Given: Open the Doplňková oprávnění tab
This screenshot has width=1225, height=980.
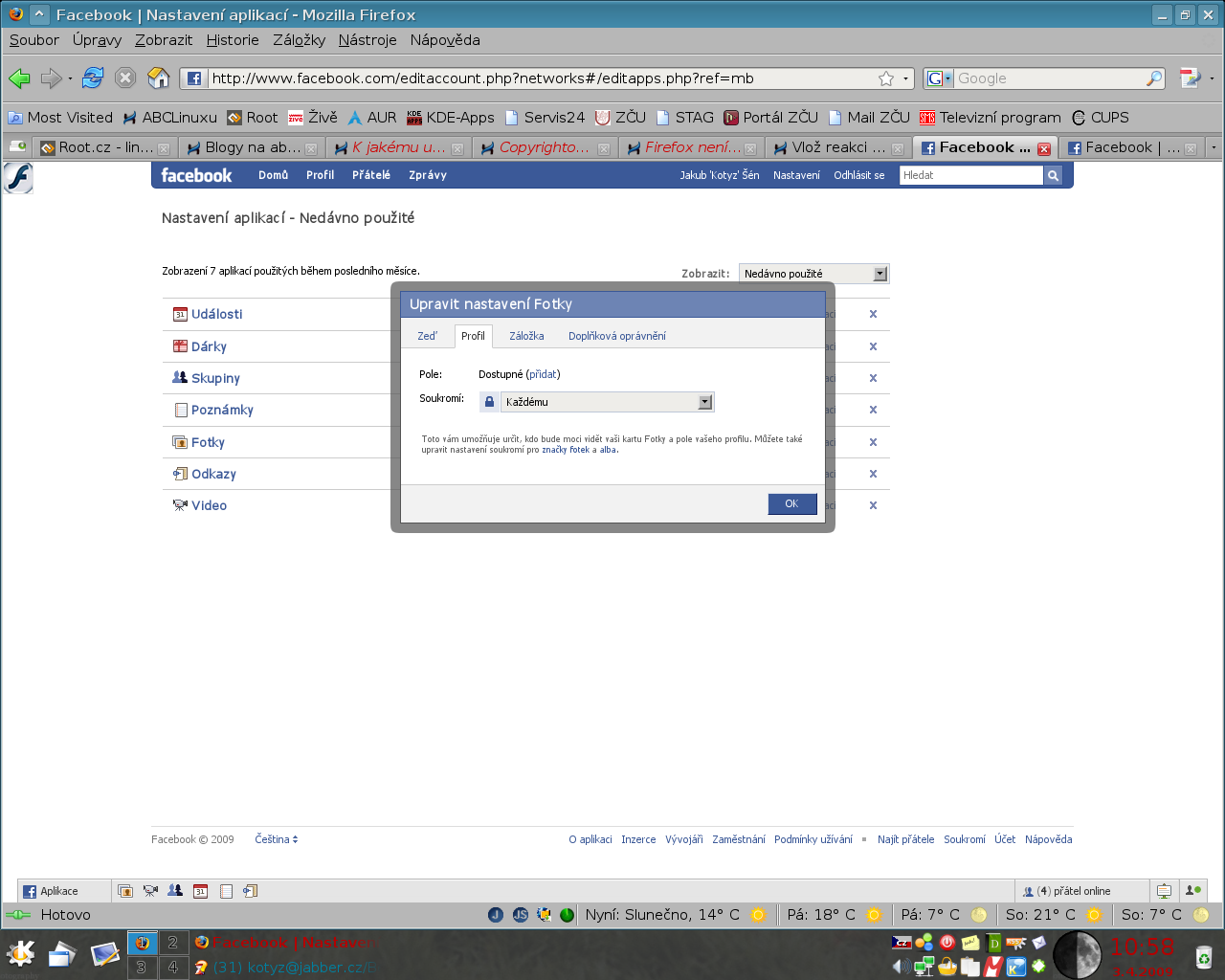Looking at the screenshot, I should (617, 336).
